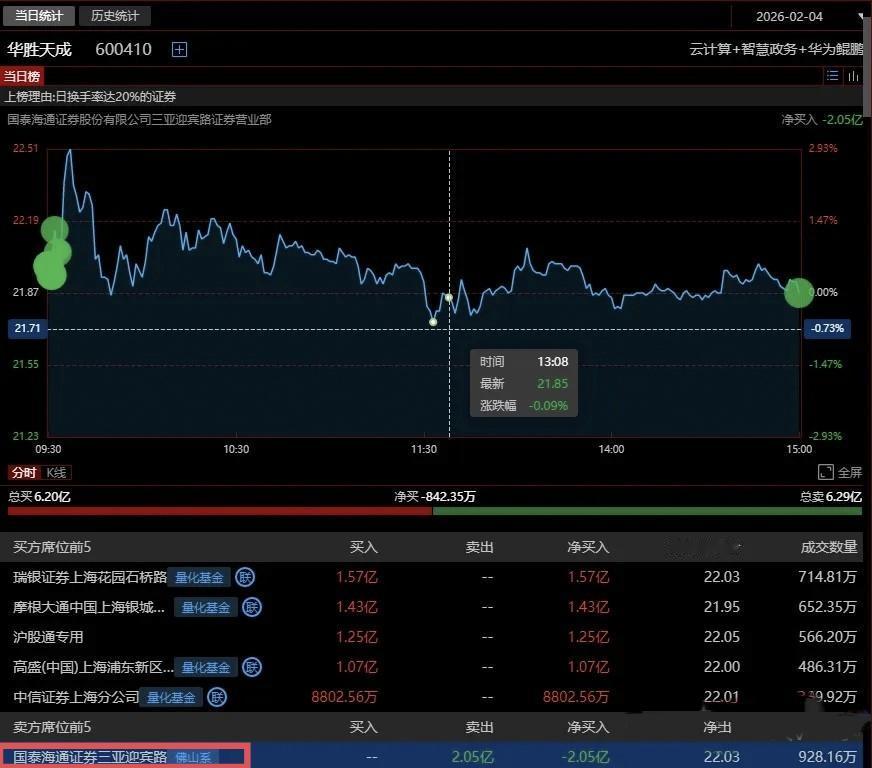Click the 928.16万 volume cell
This screenshot has height=768, width=872.
(x=827, y=757)
